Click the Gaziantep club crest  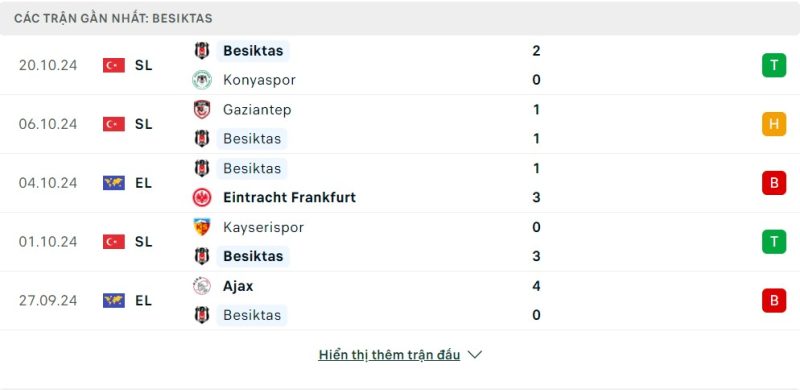click(202, 109)
